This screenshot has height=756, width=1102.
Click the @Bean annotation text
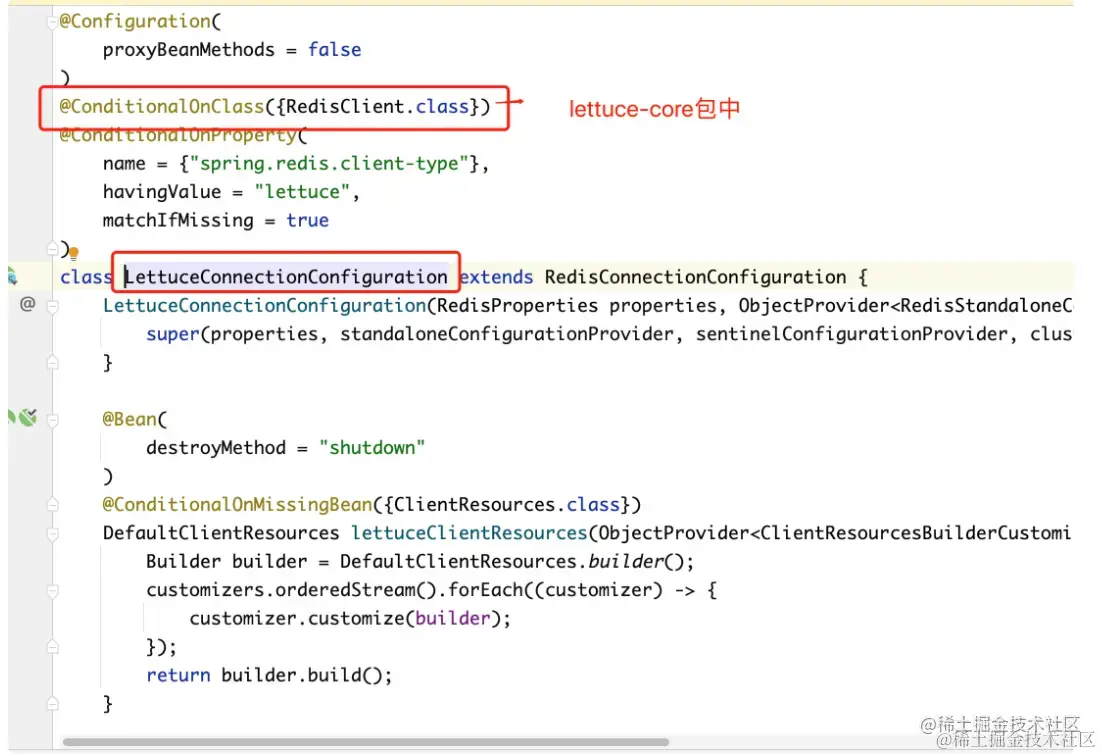tap(129, 419)
